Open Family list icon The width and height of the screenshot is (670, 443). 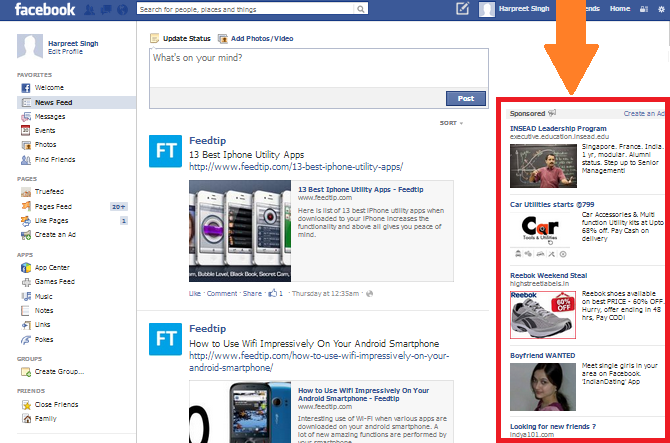point(26,419)
